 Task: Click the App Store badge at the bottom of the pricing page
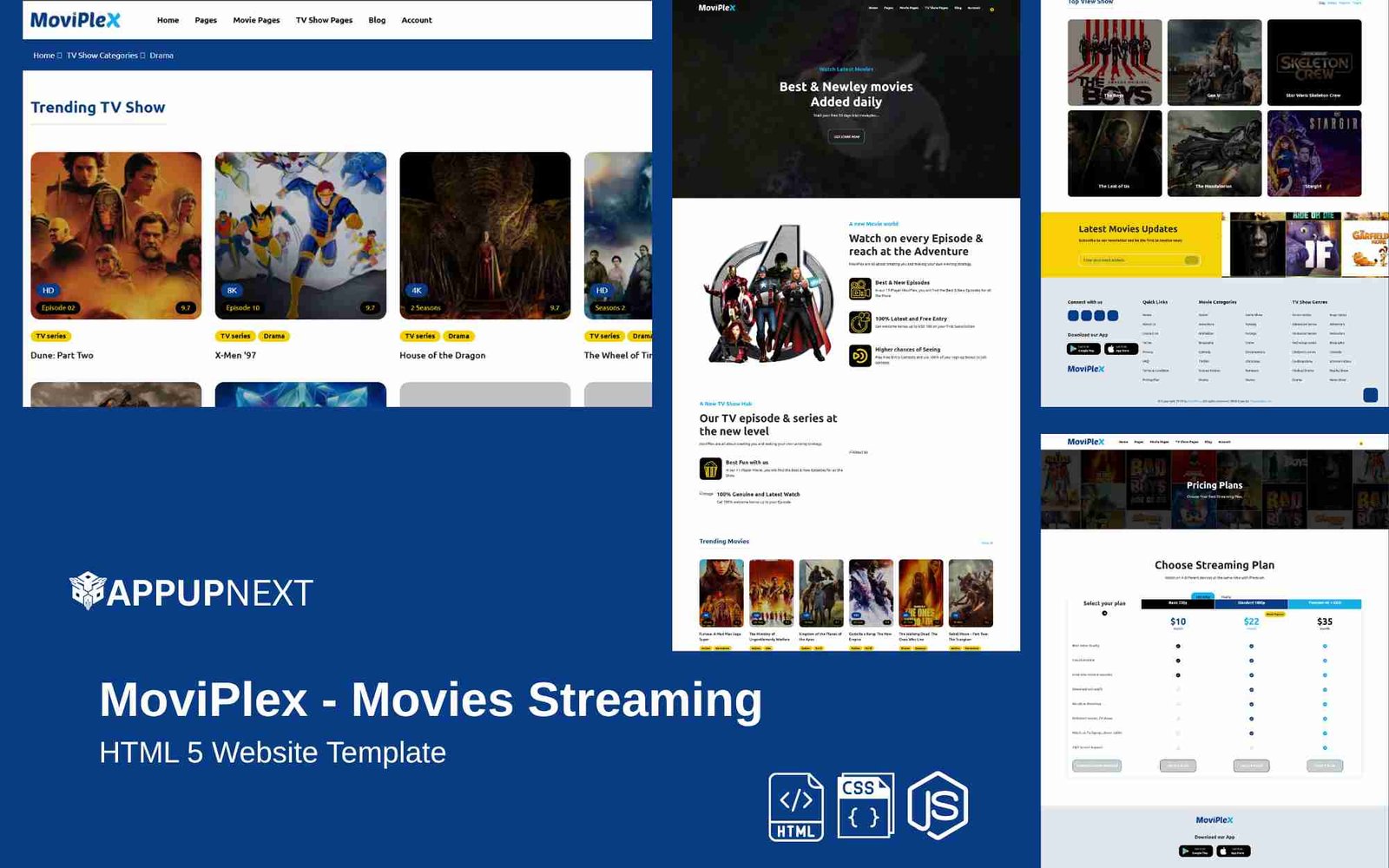pyautogui.click(x=1234, y=852)
